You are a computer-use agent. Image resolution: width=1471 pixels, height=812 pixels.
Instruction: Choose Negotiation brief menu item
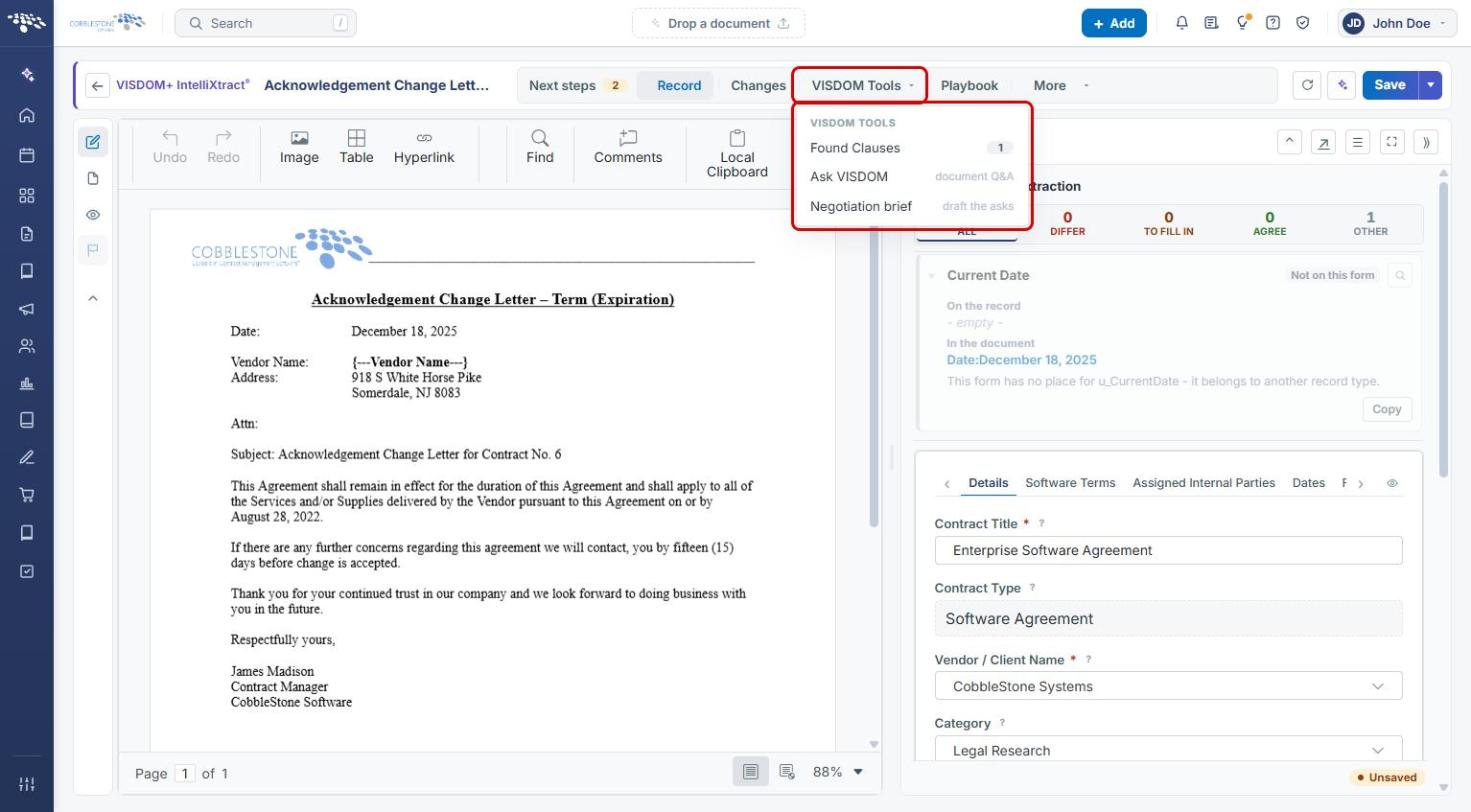click(x=911, y=206)
